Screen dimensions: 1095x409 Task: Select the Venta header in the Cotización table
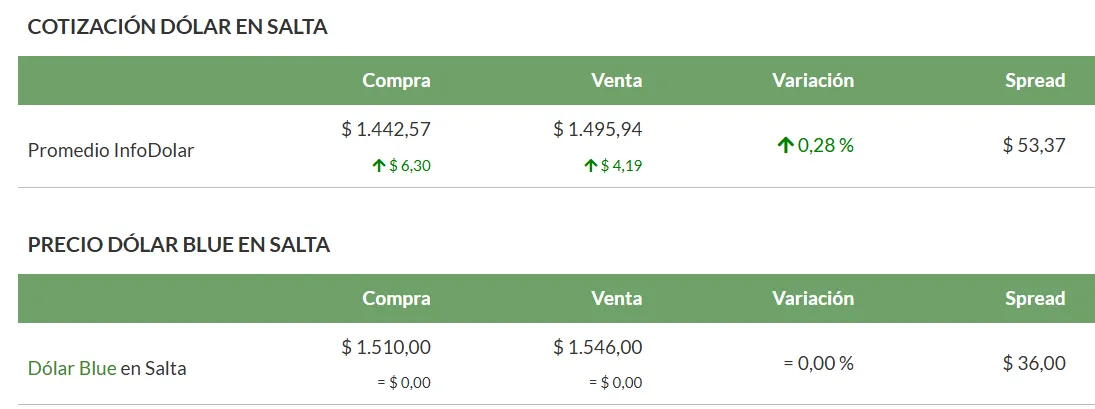(616, 80)
